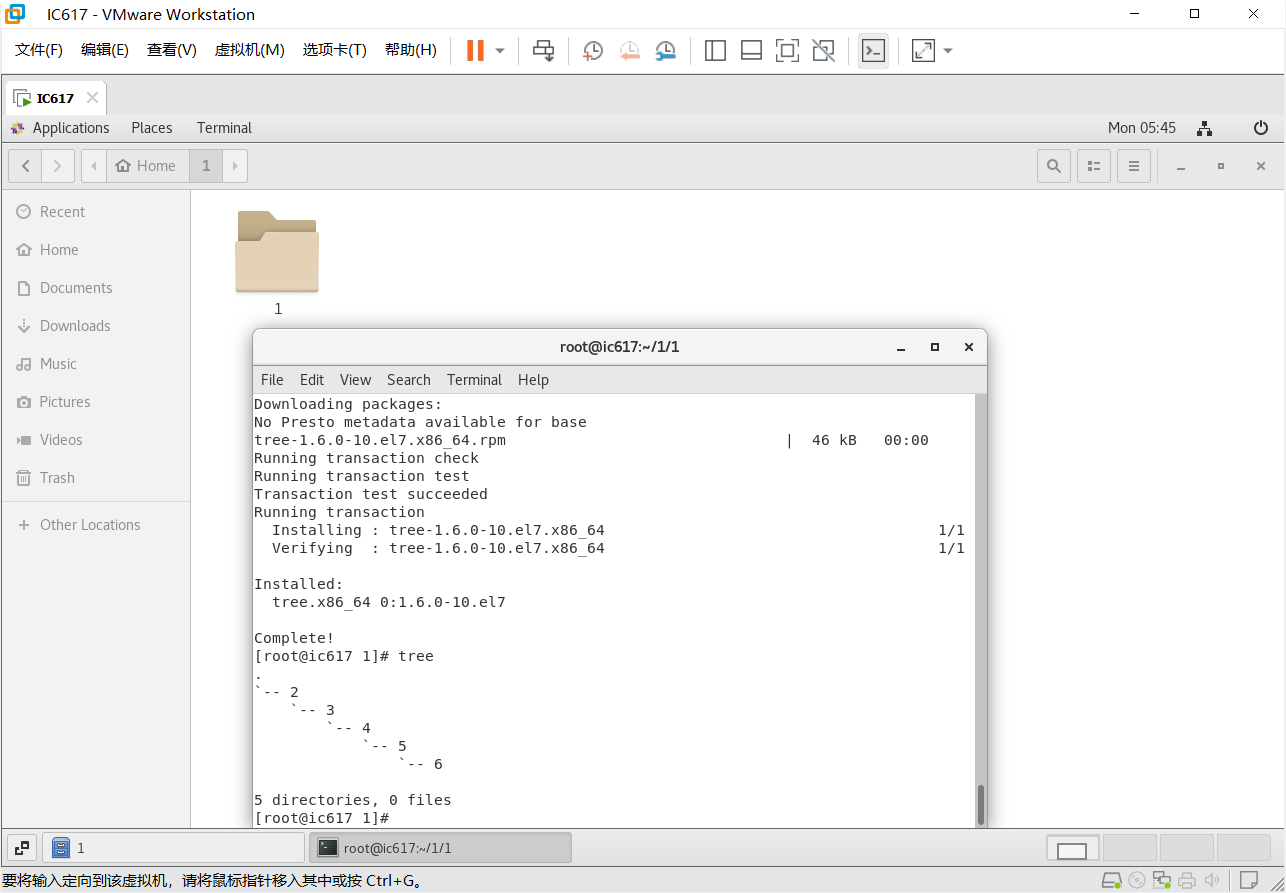Send Ctrl+Alt+Del to the virtual machine

[x=543, y=50]
